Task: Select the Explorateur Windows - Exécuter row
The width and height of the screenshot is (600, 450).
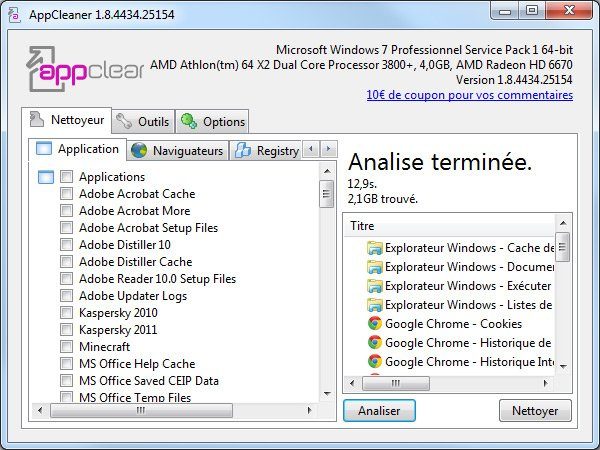Action: [449, 286]
